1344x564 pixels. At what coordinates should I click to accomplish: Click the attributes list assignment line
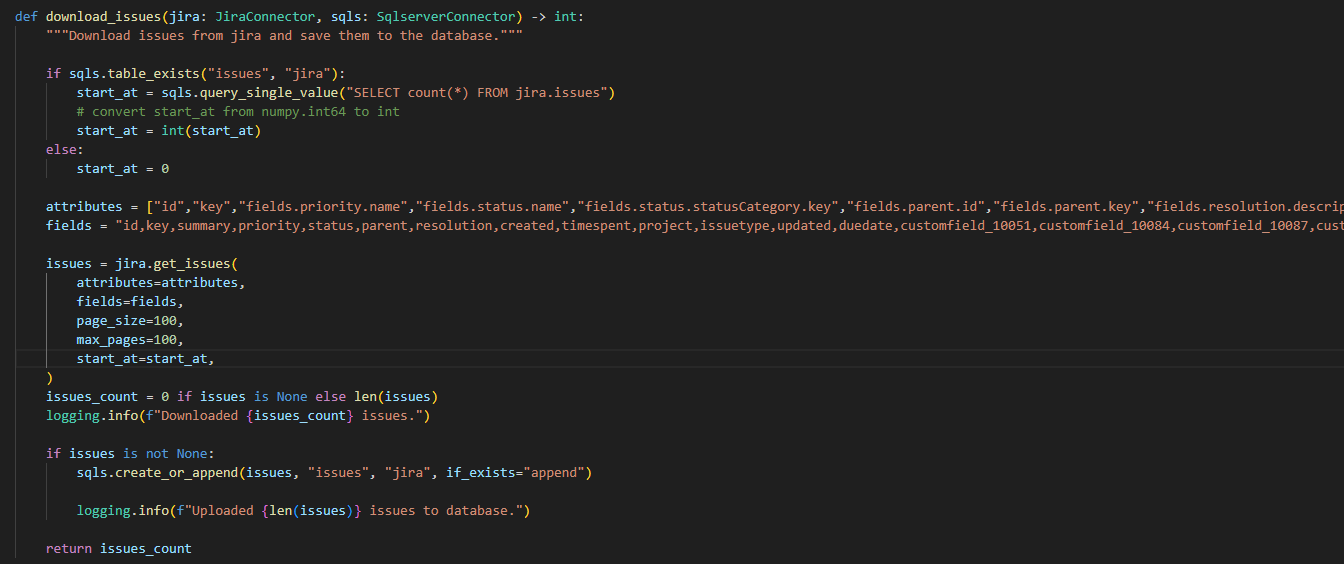[695, 207]
